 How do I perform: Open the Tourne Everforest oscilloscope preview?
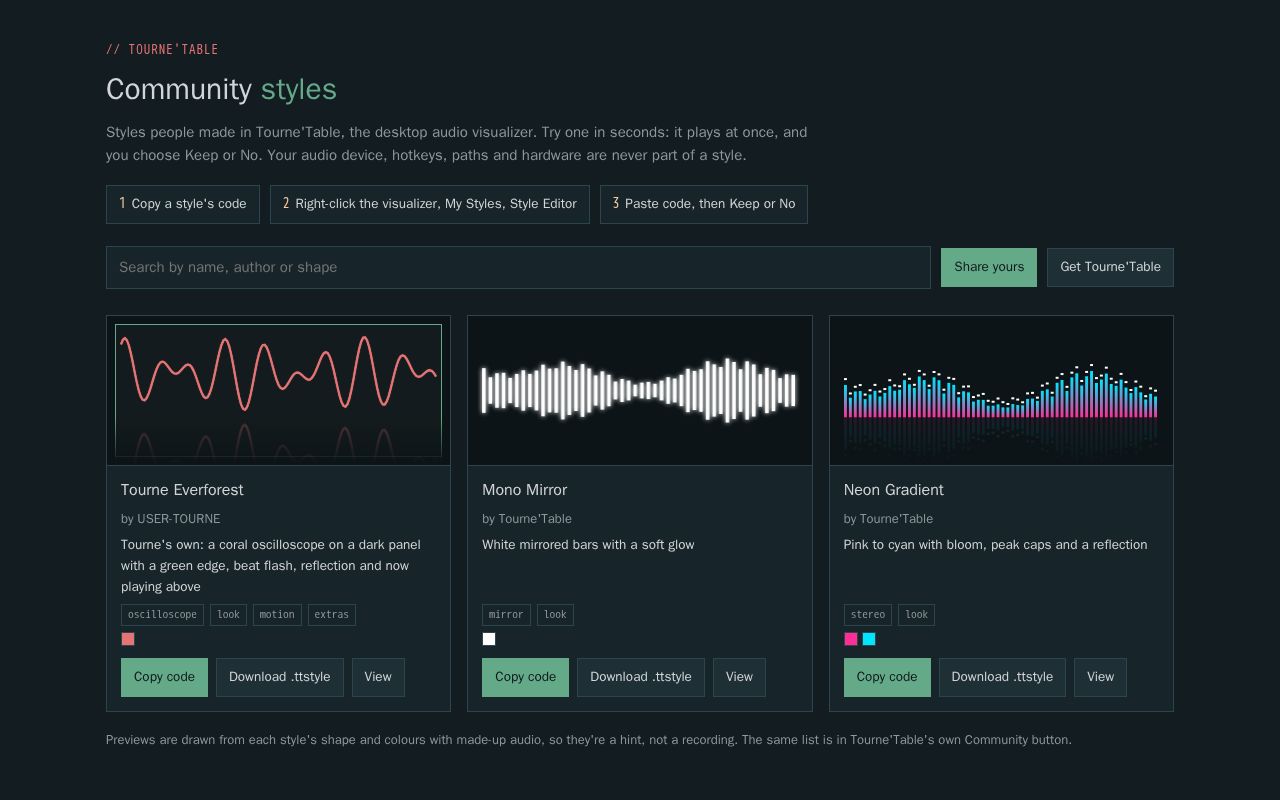(x=278, y=391)
